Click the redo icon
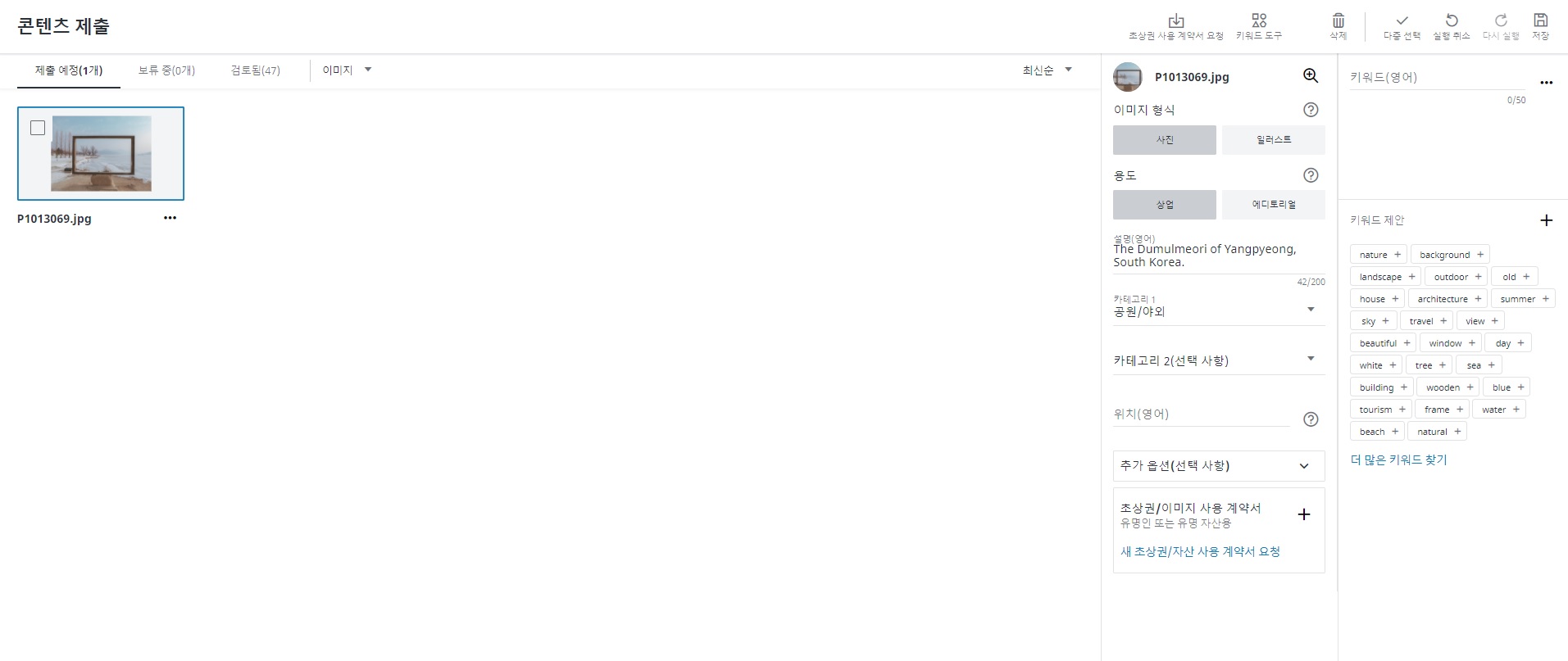The image size is (1568, 661). [x=1501, y=20]
